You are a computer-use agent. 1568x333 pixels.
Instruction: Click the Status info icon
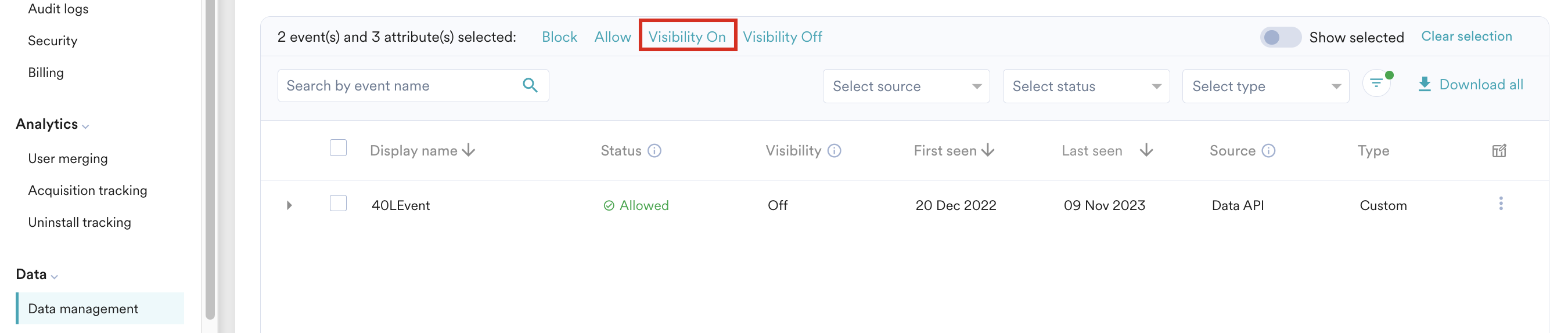point(654,151)
